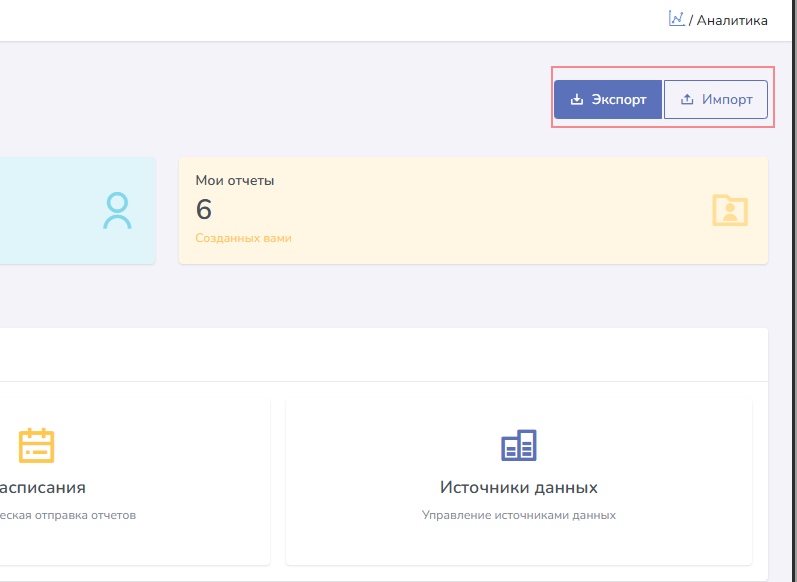Click the download icon inside Экспорт
The image size is (797, 582).
click(576, 100)
